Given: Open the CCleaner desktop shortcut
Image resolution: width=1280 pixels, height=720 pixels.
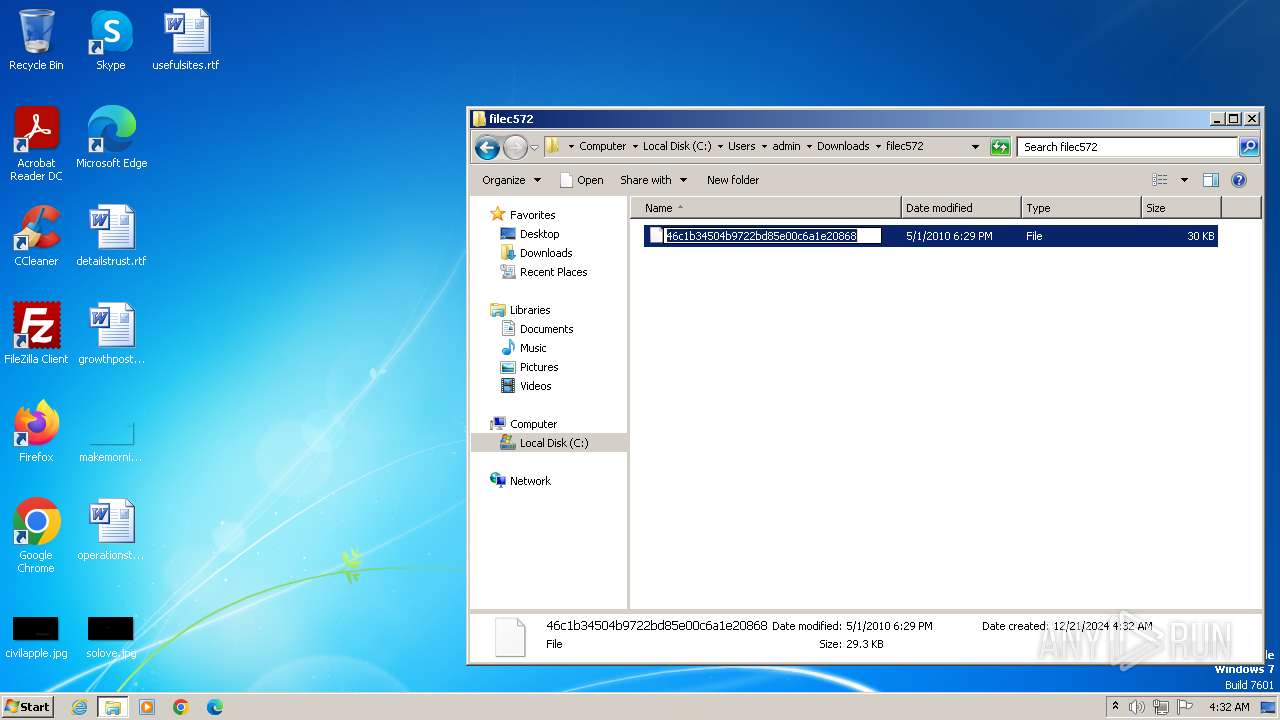Looking at the screenshot, I should [x=36, y=236].
